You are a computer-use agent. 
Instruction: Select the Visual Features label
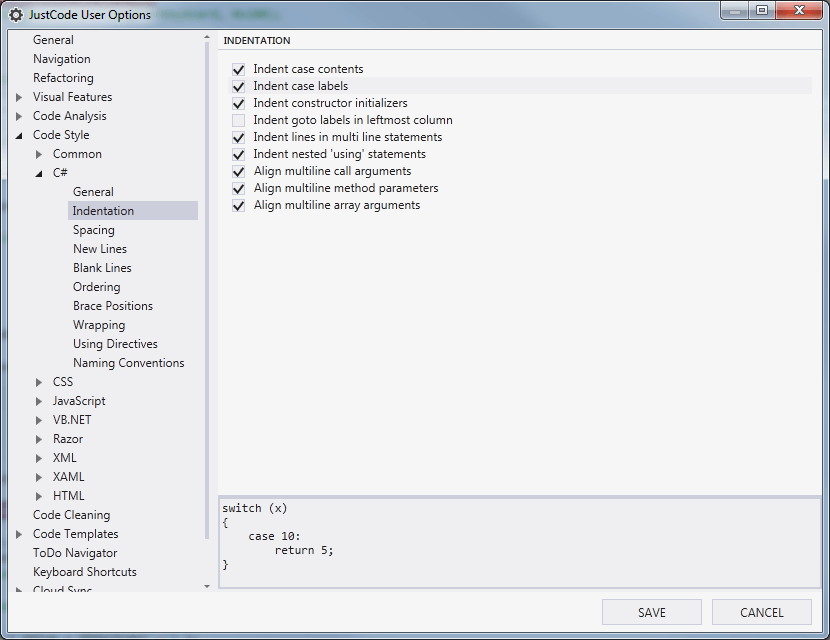(73, 97)
